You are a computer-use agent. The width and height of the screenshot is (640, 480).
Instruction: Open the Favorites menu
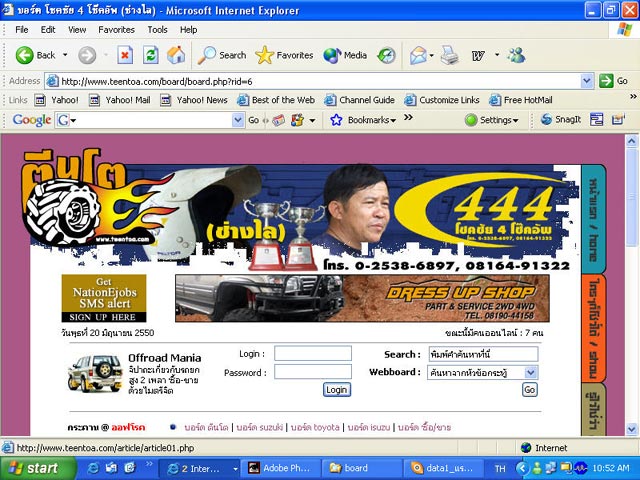point(116,30)
